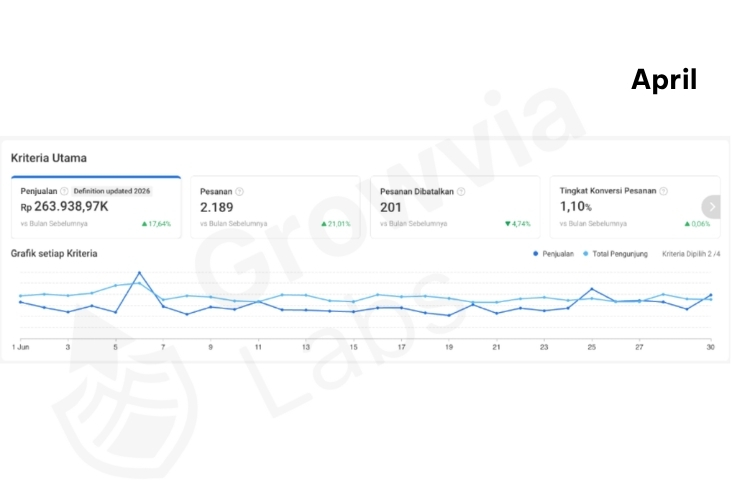Click the 201 cancelled orders value
The image size is (732, 500).
click(391, 207)
